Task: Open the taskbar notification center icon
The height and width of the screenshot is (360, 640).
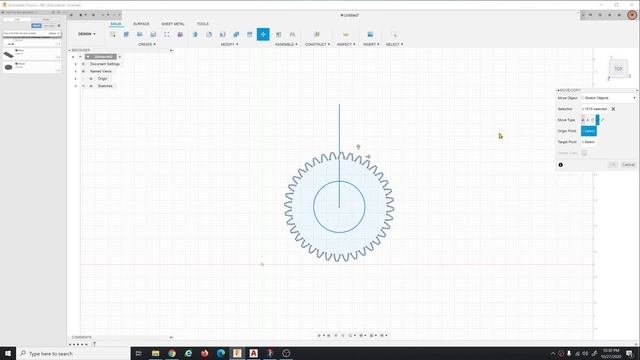Action: pyautogui.click(x=630, y=353)
